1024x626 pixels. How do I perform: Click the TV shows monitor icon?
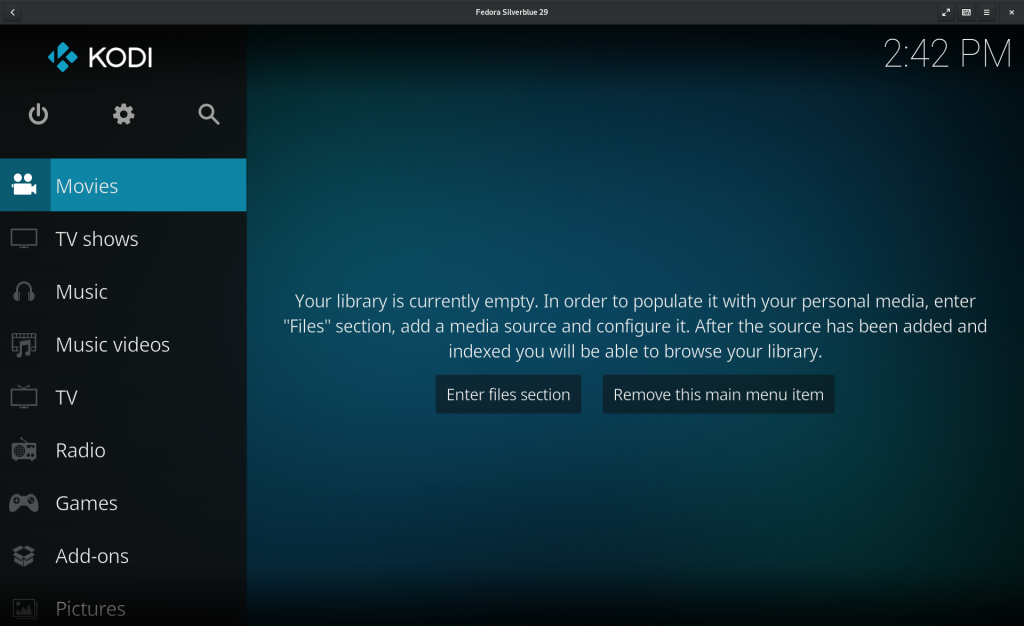(x=24, y=239)
